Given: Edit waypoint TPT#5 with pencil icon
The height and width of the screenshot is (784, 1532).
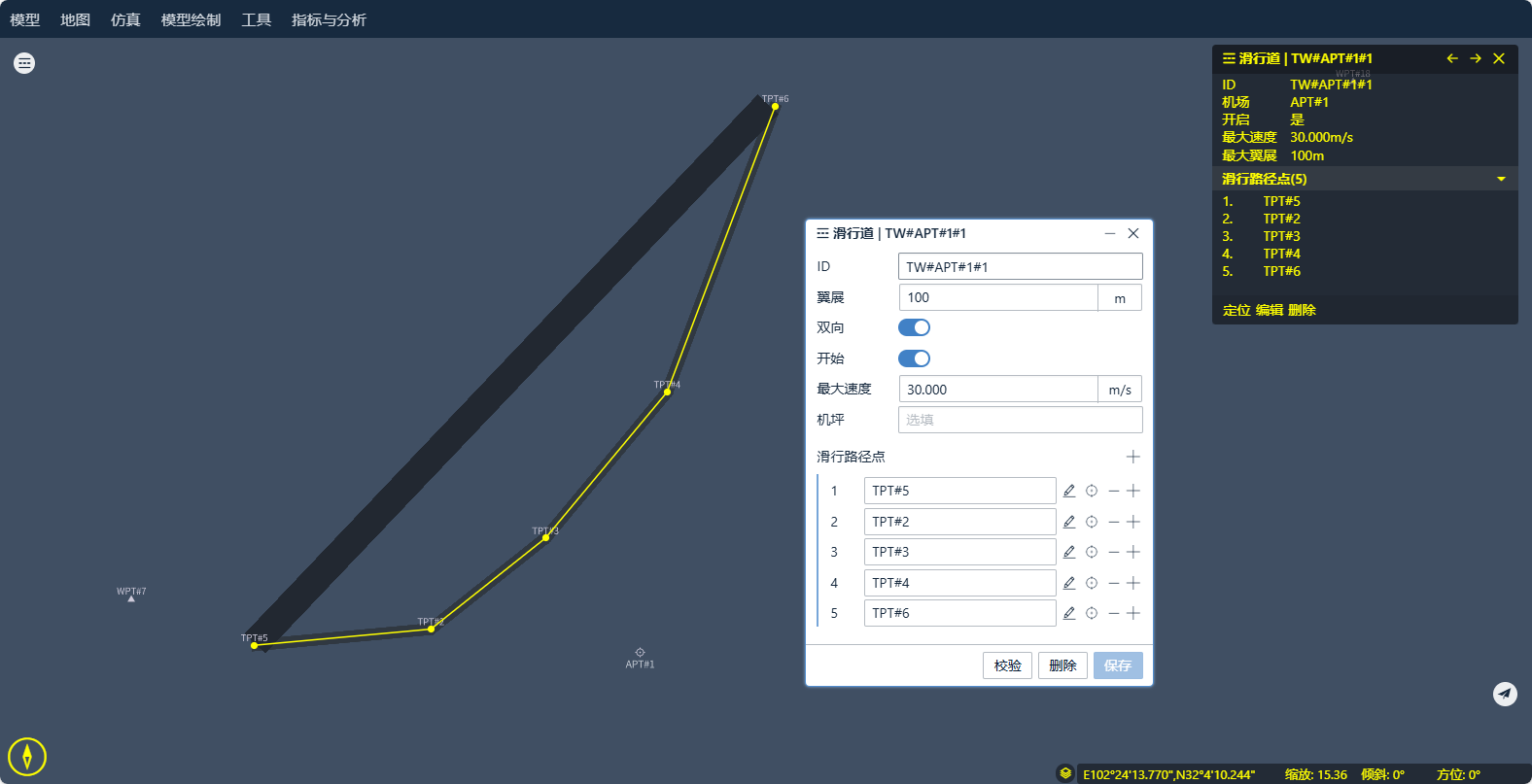Looking at the screenshot, I should (x=1069, y=491).
